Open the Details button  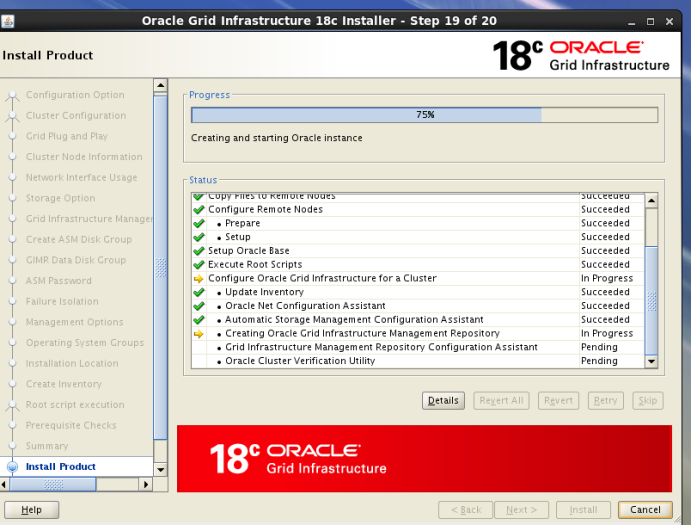443,401
